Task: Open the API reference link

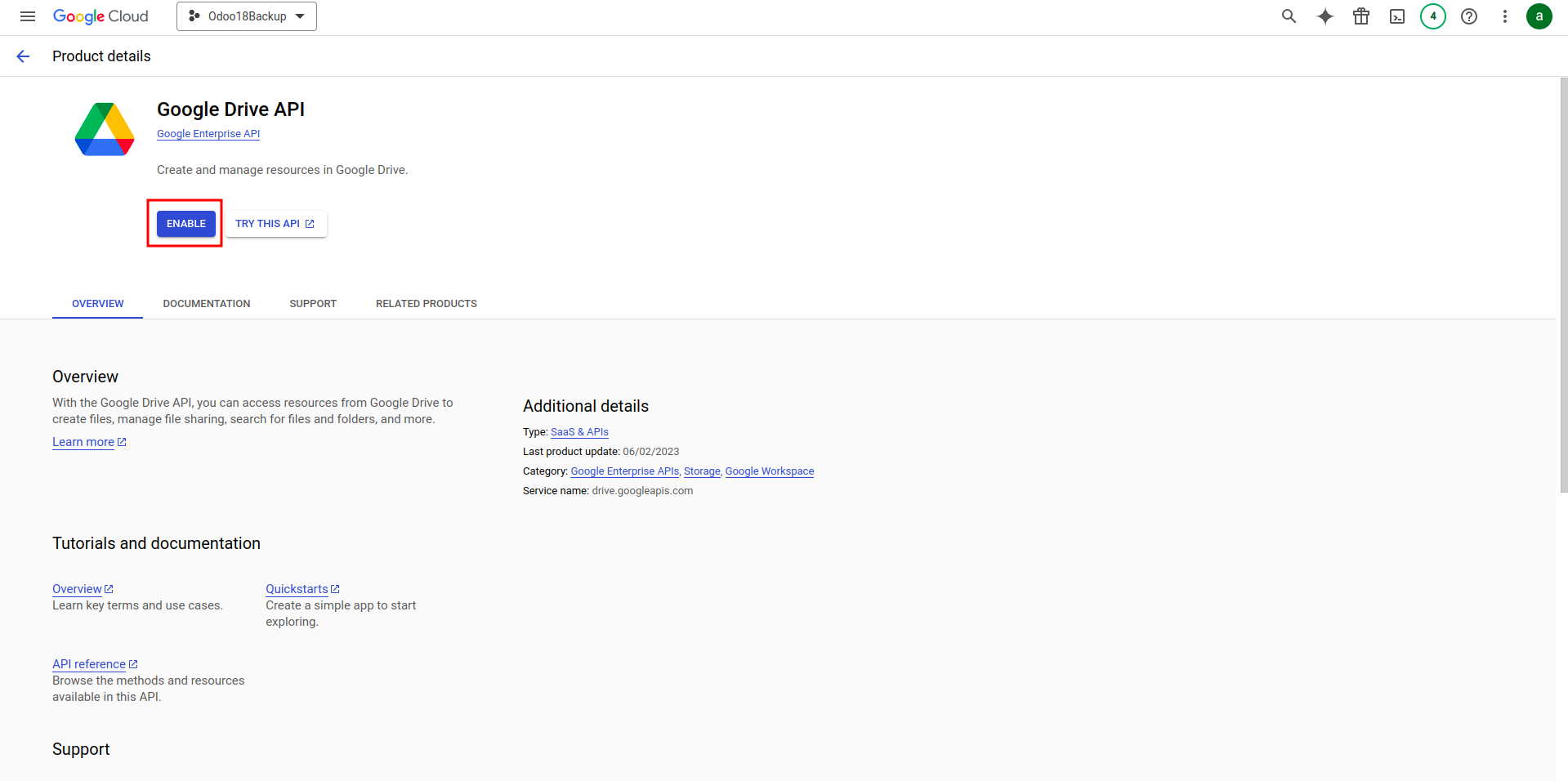Action: pyautogui.click(x=89, y=664)
